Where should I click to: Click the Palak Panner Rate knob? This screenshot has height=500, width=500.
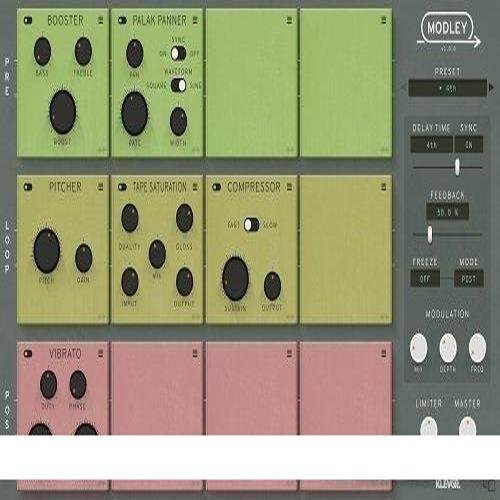coord(135,114)
